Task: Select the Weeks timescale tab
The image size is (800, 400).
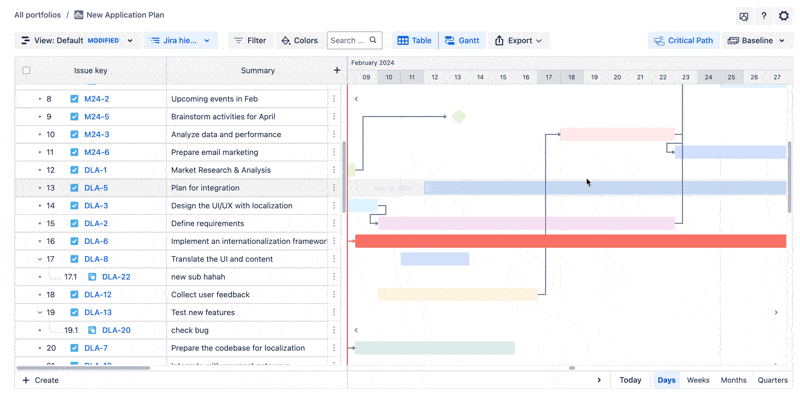Action: point(698,380)
